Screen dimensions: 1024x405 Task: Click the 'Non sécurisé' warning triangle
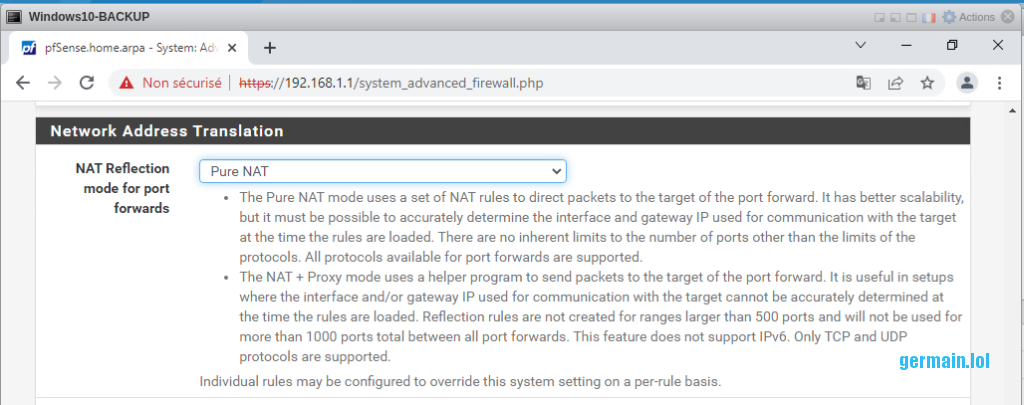pos(127,83)
